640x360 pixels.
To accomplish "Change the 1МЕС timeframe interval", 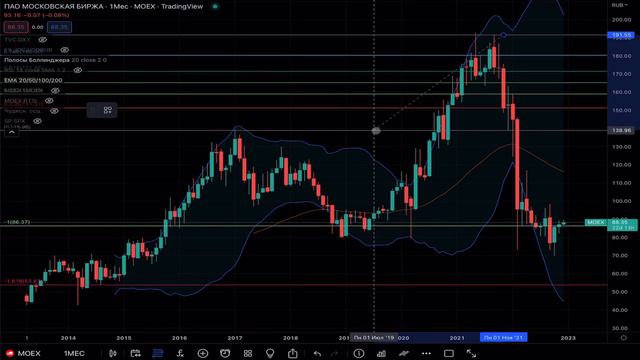I will point(74,353).
